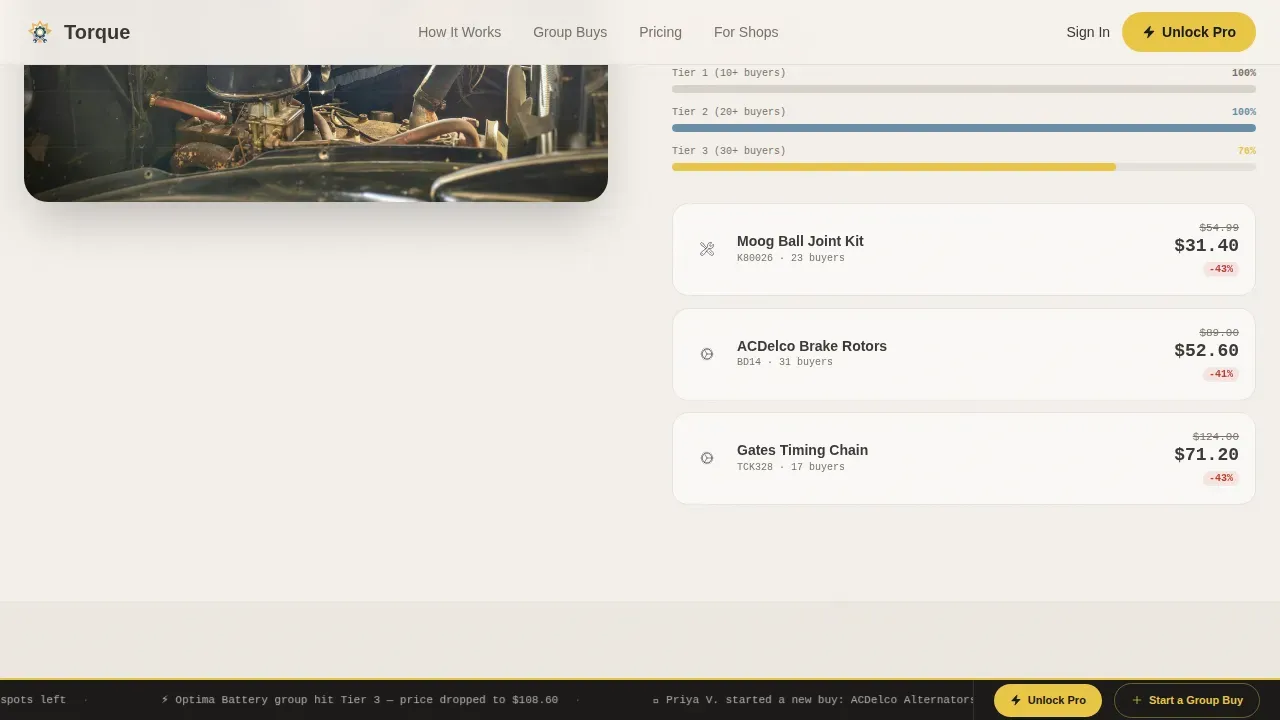The height and width of the screenshot is (720, 1280).
Task: Open the Pricing nav link
Action: pos(660,32)
